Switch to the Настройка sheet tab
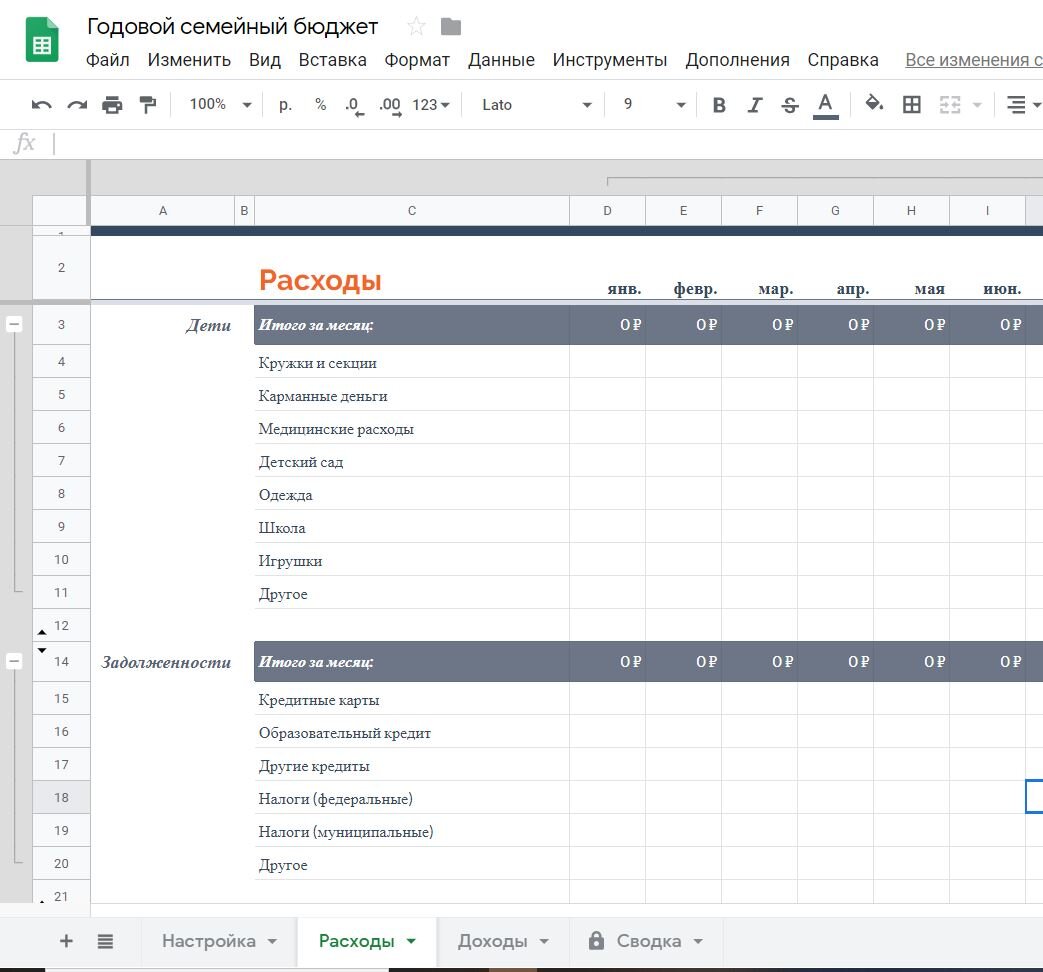1043x972 pixels. [x=209, y=941]
